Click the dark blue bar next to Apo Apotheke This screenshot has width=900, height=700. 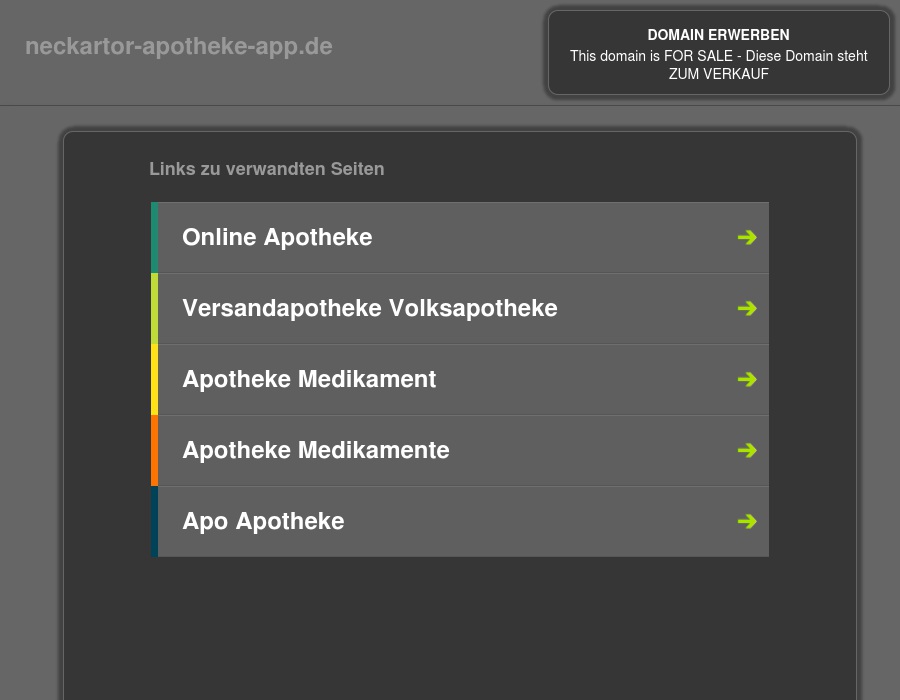[155, 521]
